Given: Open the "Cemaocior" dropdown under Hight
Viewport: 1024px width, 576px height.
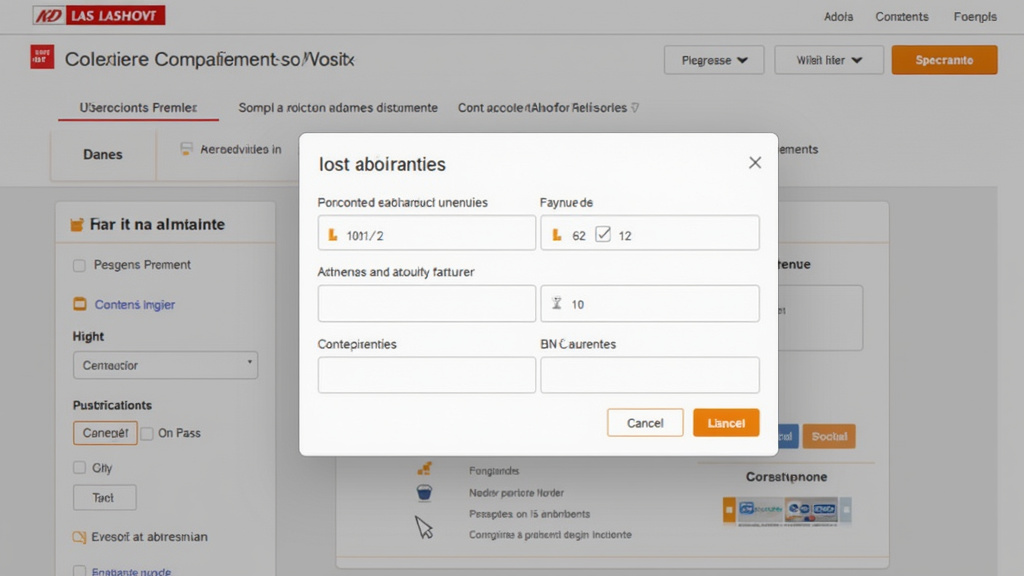Looking at the screenshot, I should tap(165, 365).
